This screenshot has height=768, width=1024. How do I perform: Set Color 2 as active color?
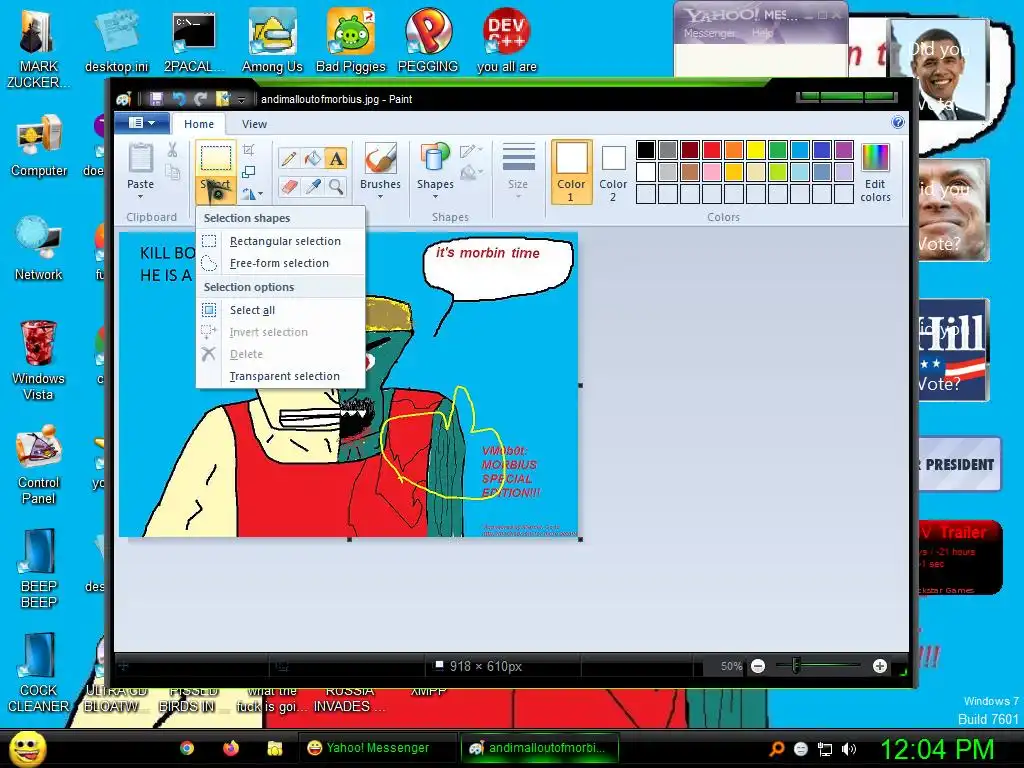613,172
